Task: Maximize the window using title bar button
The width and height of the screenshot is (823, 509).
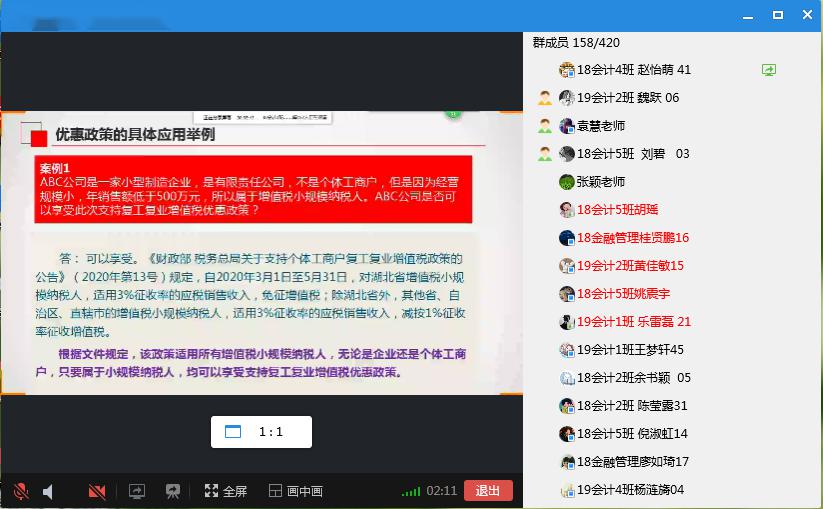Action: click(778, 15)
